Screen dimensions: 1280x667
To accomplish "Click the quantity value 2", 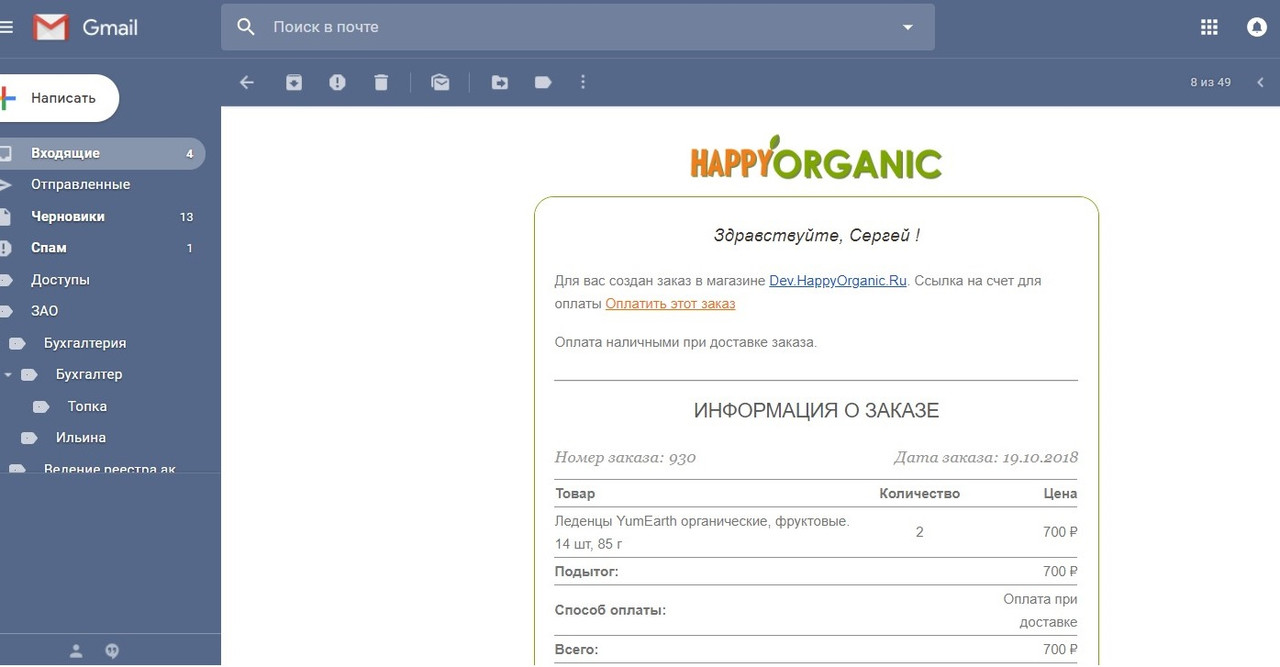I will point(919,532).
